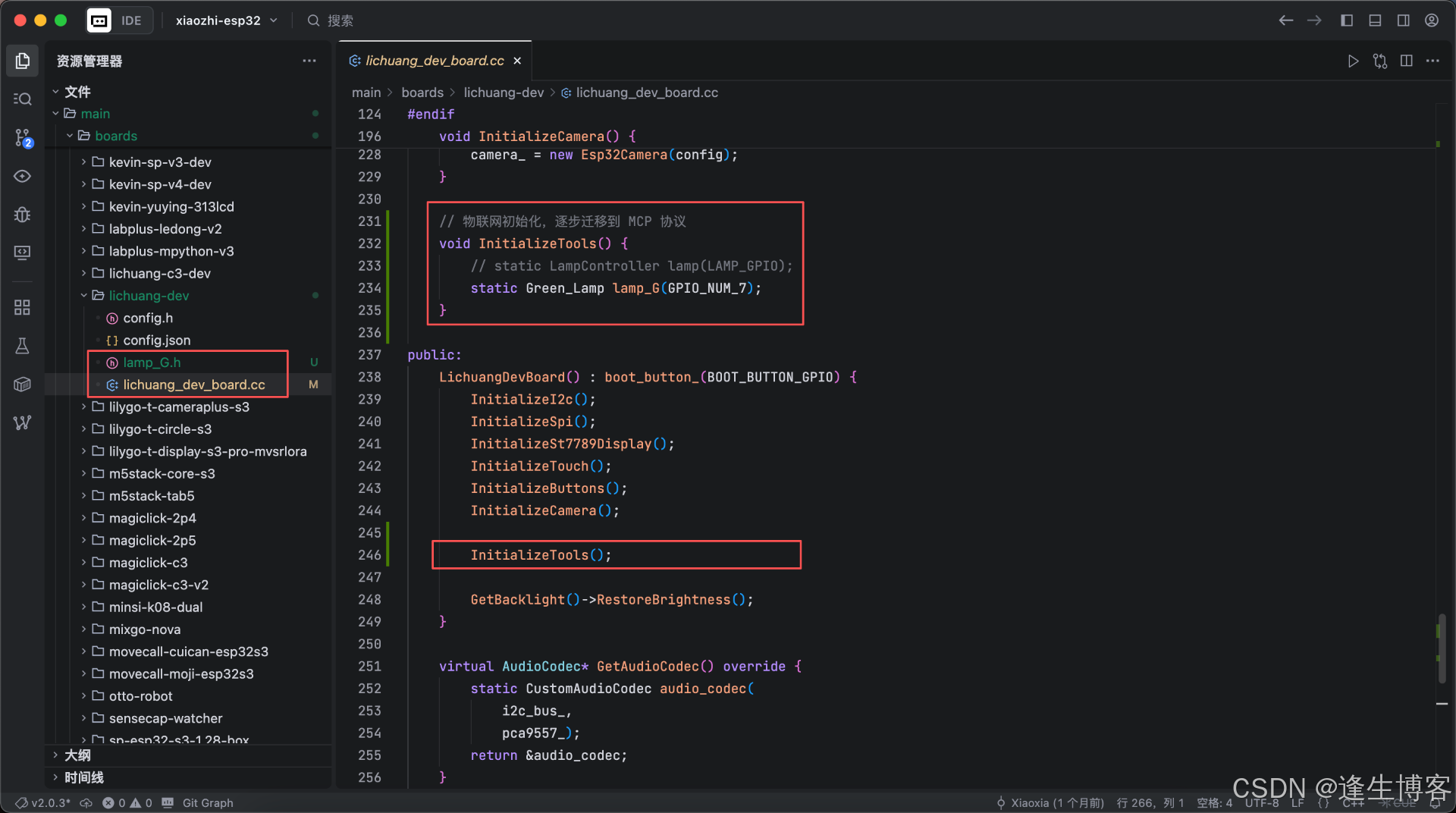Click the 空格: 4 indentation setting
1456x813 pixels.
pyautogui.click(x=1214, y=802)
